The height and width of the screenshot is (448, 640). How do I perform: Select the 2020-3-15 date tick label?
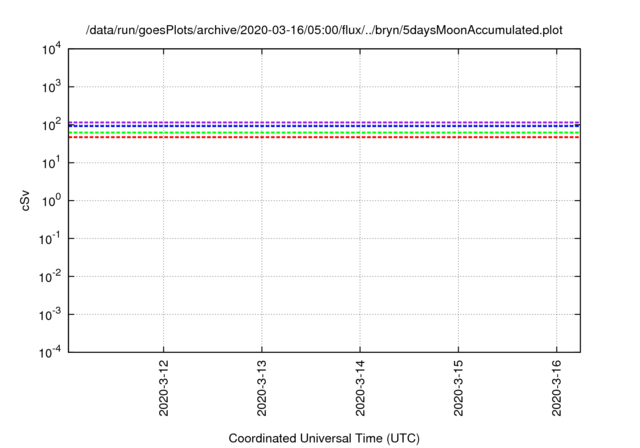pyautogui.click(x=458, y=389)
